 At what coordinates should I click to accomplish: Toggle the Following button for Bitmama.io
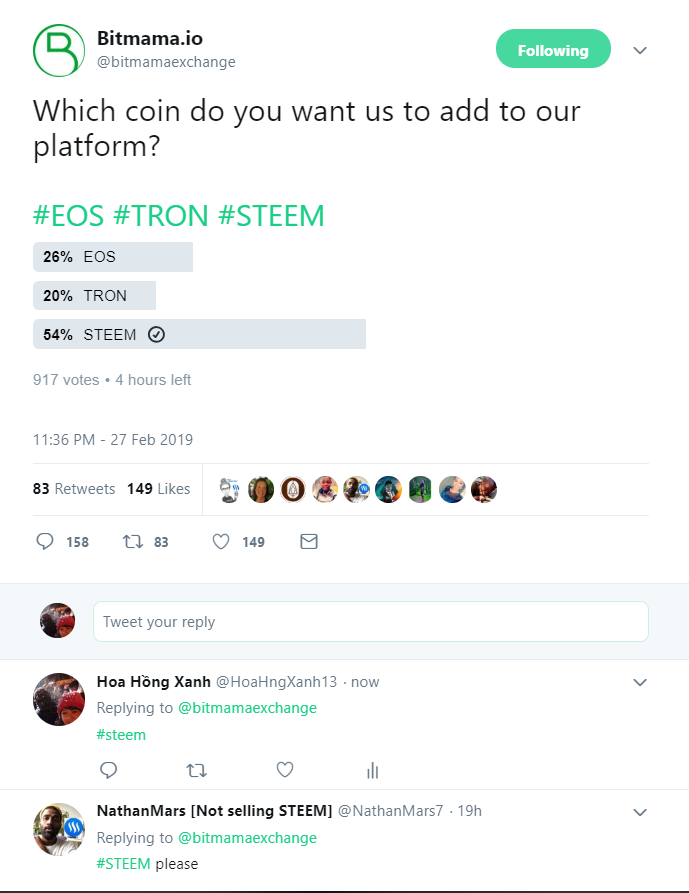coord(553,49)
